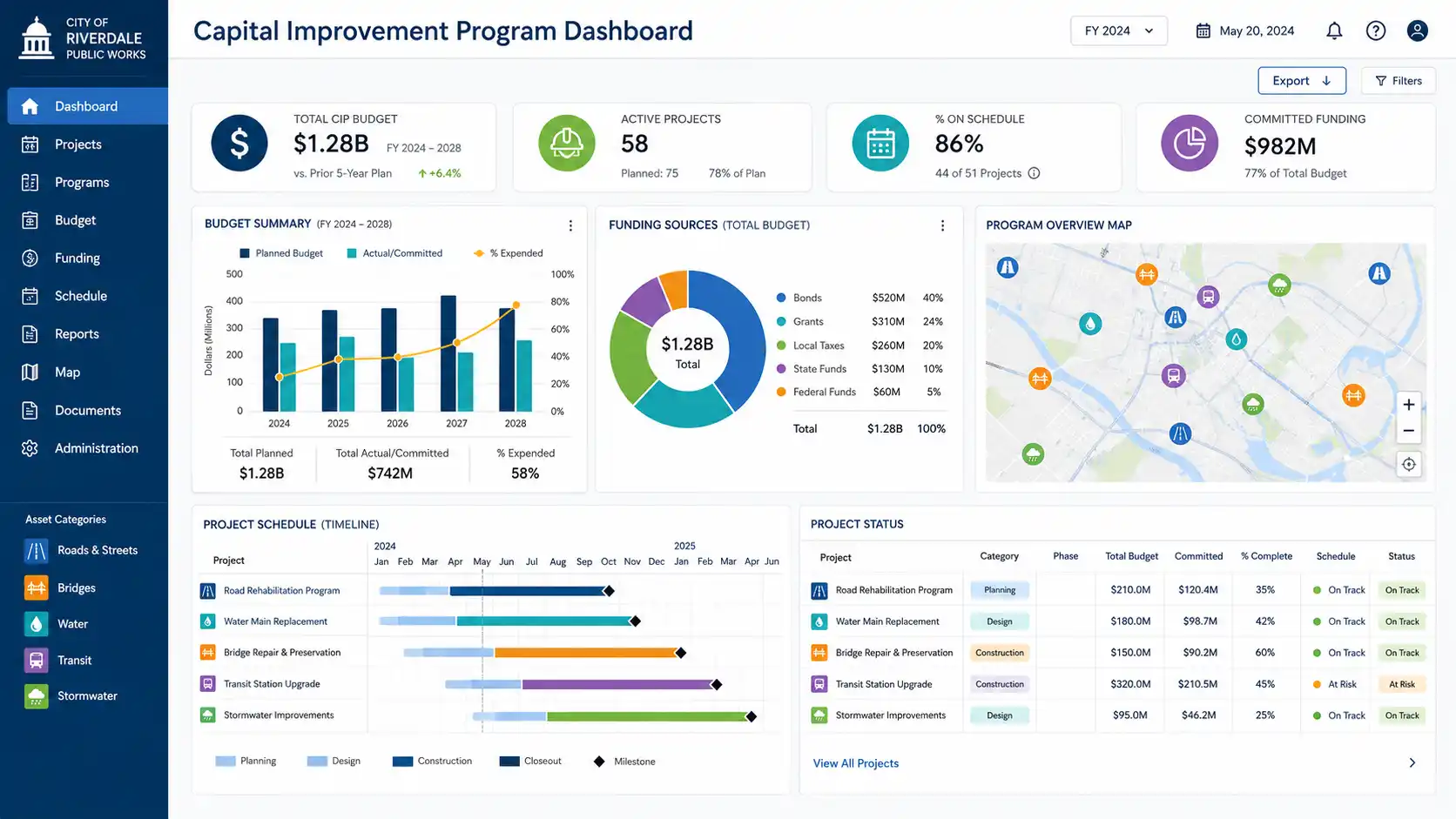Select the Stormwater asset category icon
Viewport: 1456px width, 819px height.
pos(37,696)
